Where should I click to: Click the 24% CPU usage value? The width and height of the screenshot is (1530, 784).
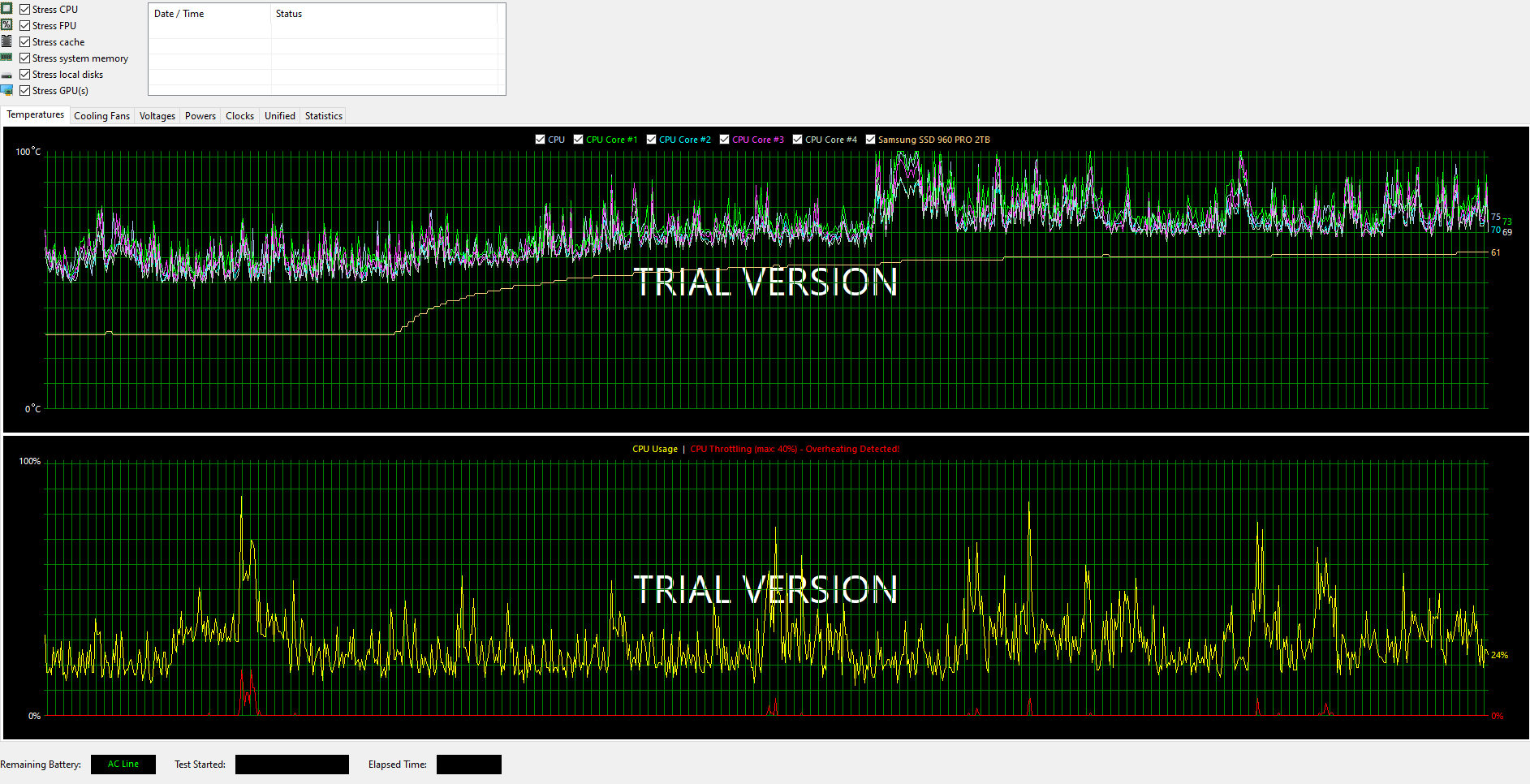pyautogui.click(x=1499, y=655)
